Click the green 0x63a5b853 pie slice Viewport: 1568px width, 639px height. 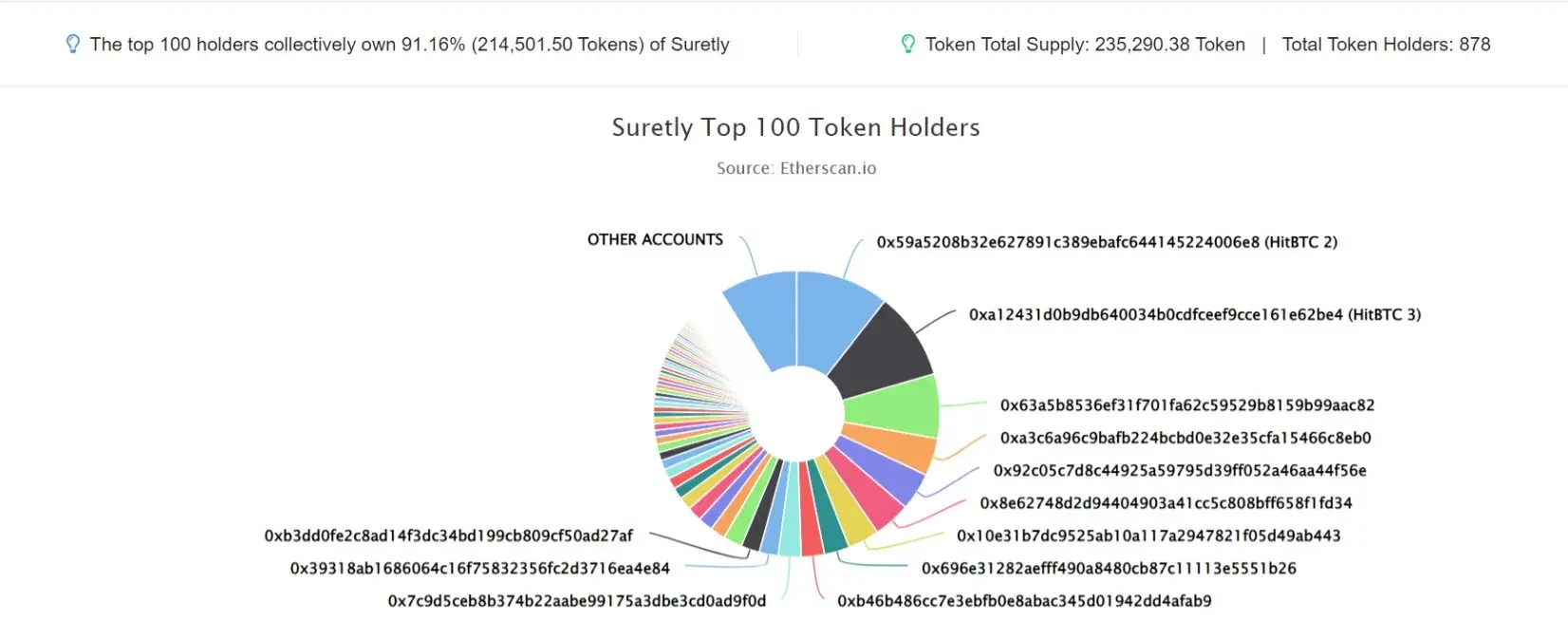pos(892,404)
